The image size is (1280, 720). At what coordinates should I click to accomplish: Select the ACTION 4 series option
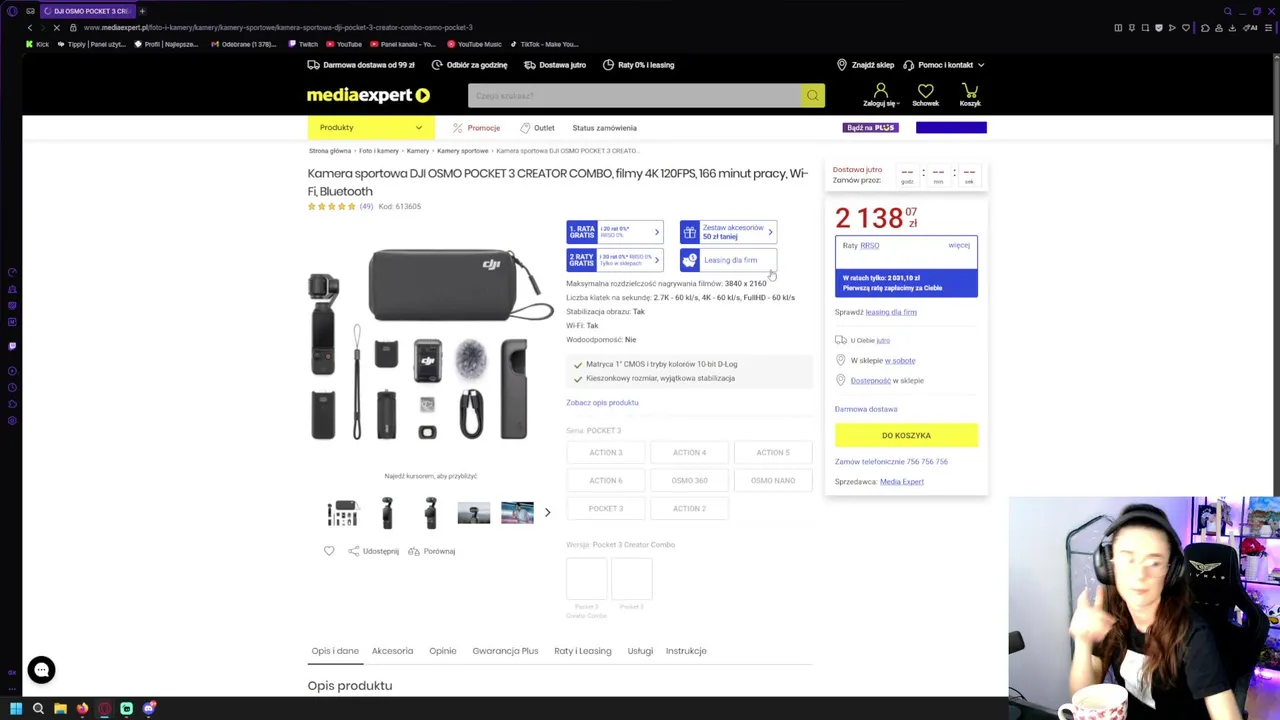tap(689, 452)
